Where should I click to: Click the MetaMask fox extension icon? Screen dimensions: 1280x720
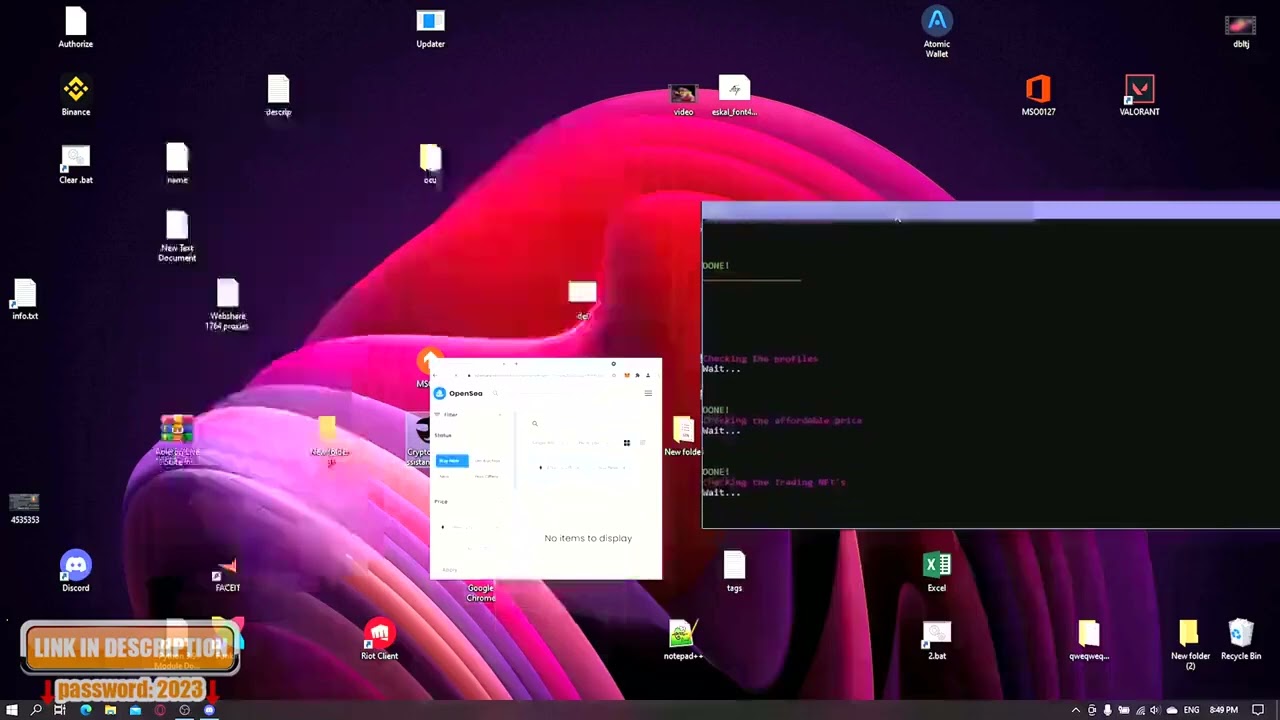pyautogui.click(x=627, y=375)
